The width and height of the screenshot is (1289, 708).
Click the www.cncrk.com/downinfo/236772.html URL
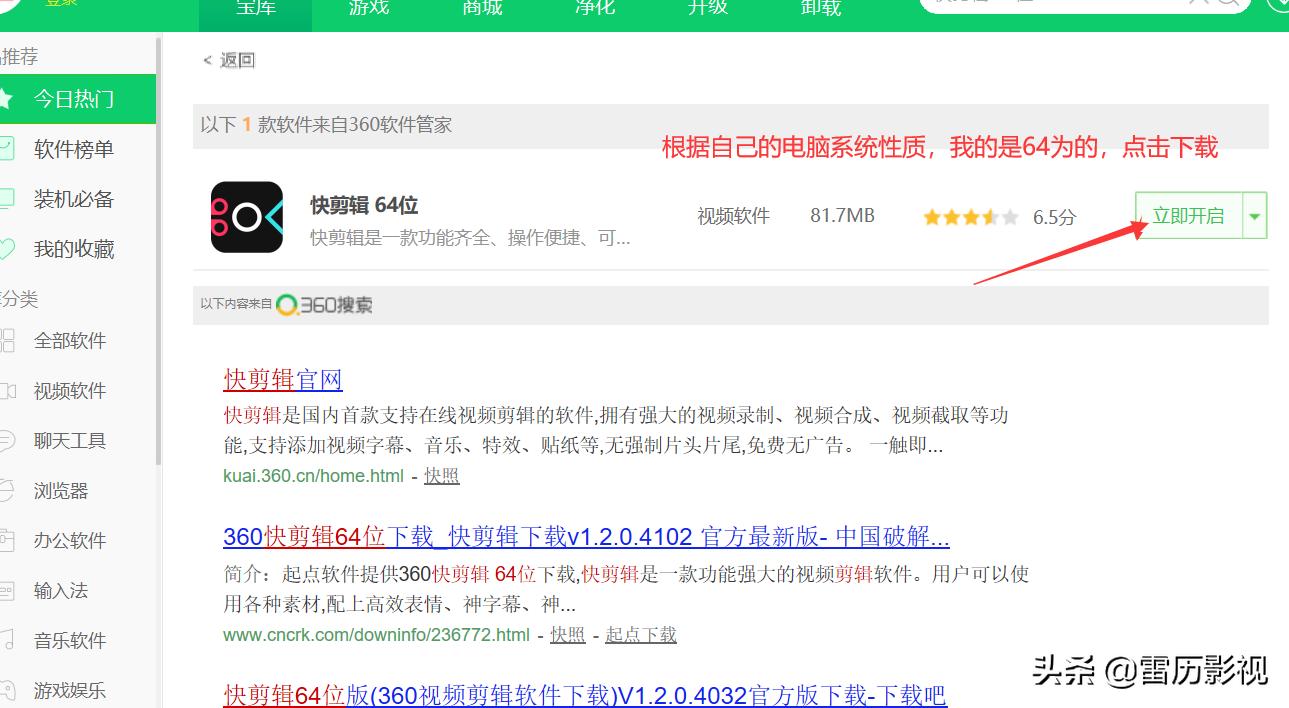coord(377,635)
